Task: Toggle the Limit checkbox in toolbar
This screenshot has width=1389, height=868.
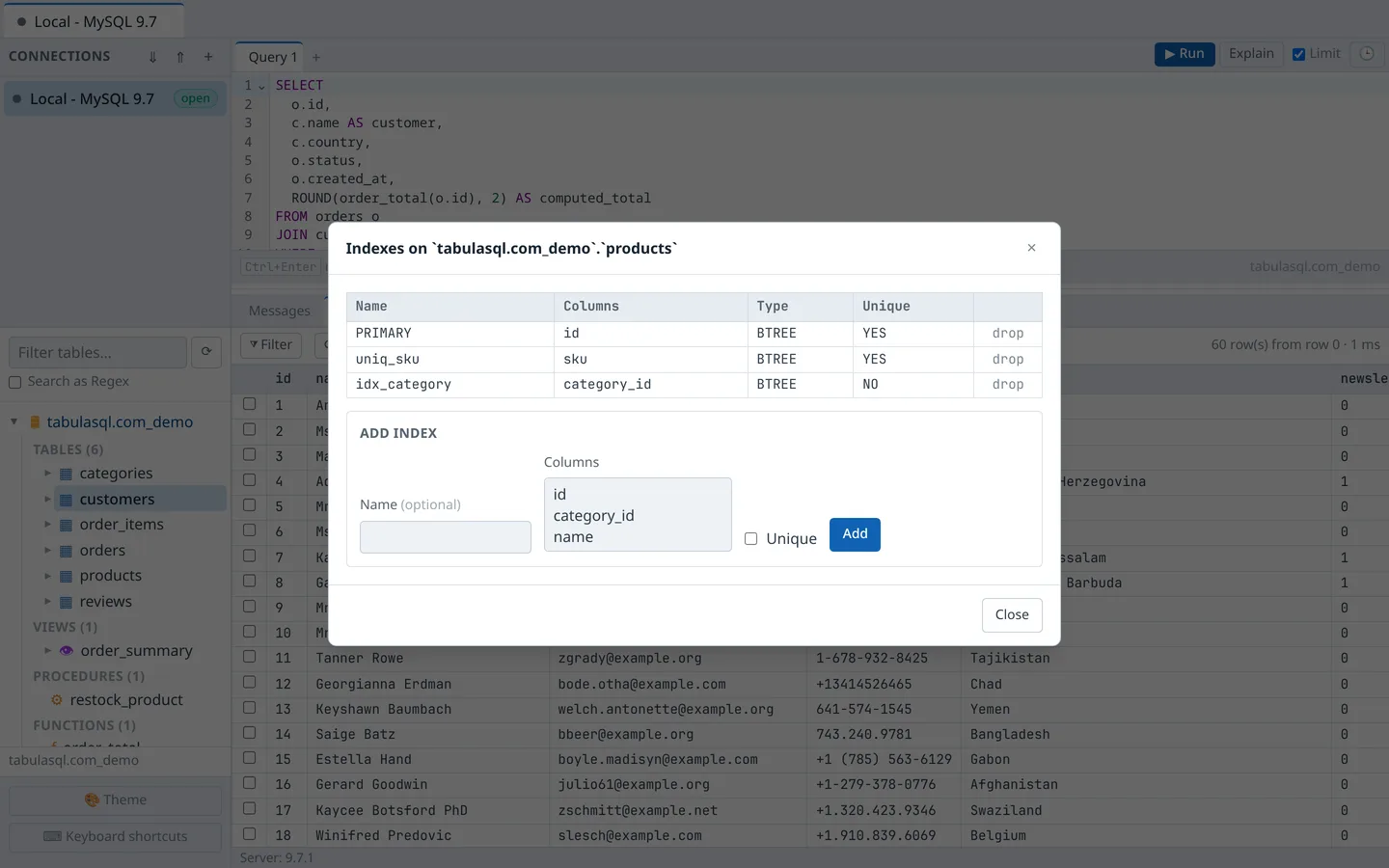Action: tap(1298, 54)
